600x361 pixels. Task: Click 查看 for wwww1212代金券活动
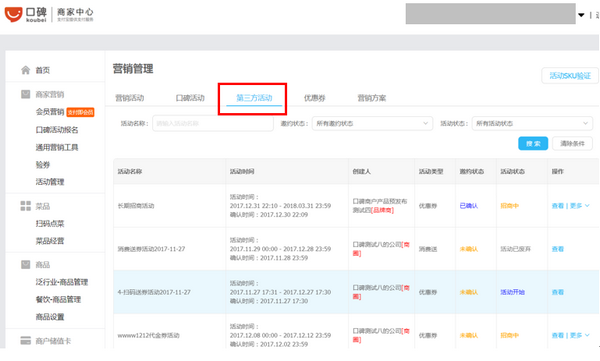click(558, 335)
